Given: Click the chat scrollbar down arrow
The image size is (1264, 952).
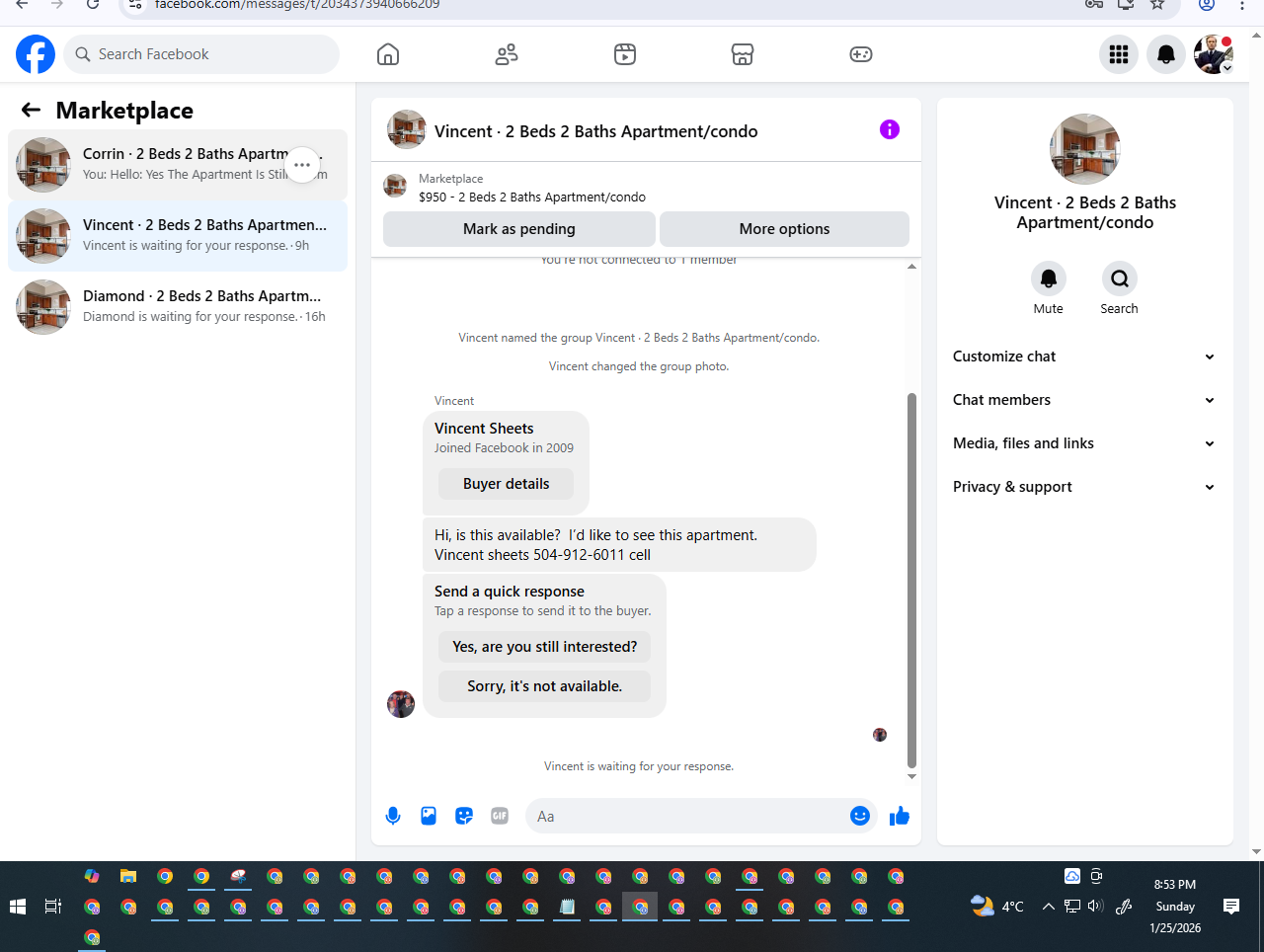Looking at the screenshot, I should coord(911,776).
